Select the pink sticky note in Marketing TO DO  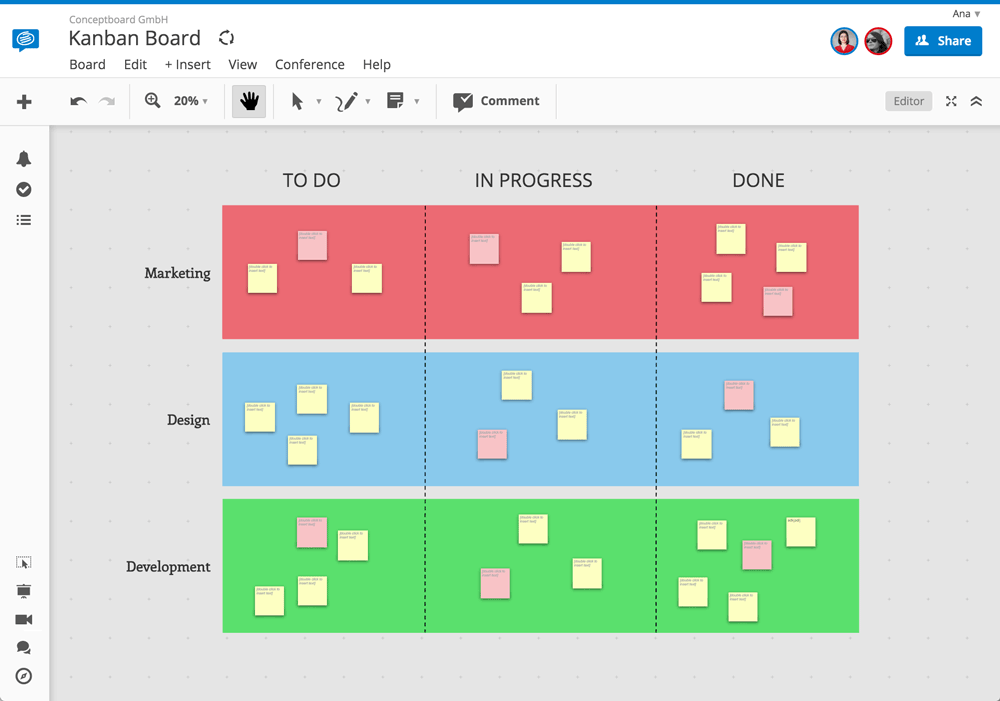tap(312, 246)
